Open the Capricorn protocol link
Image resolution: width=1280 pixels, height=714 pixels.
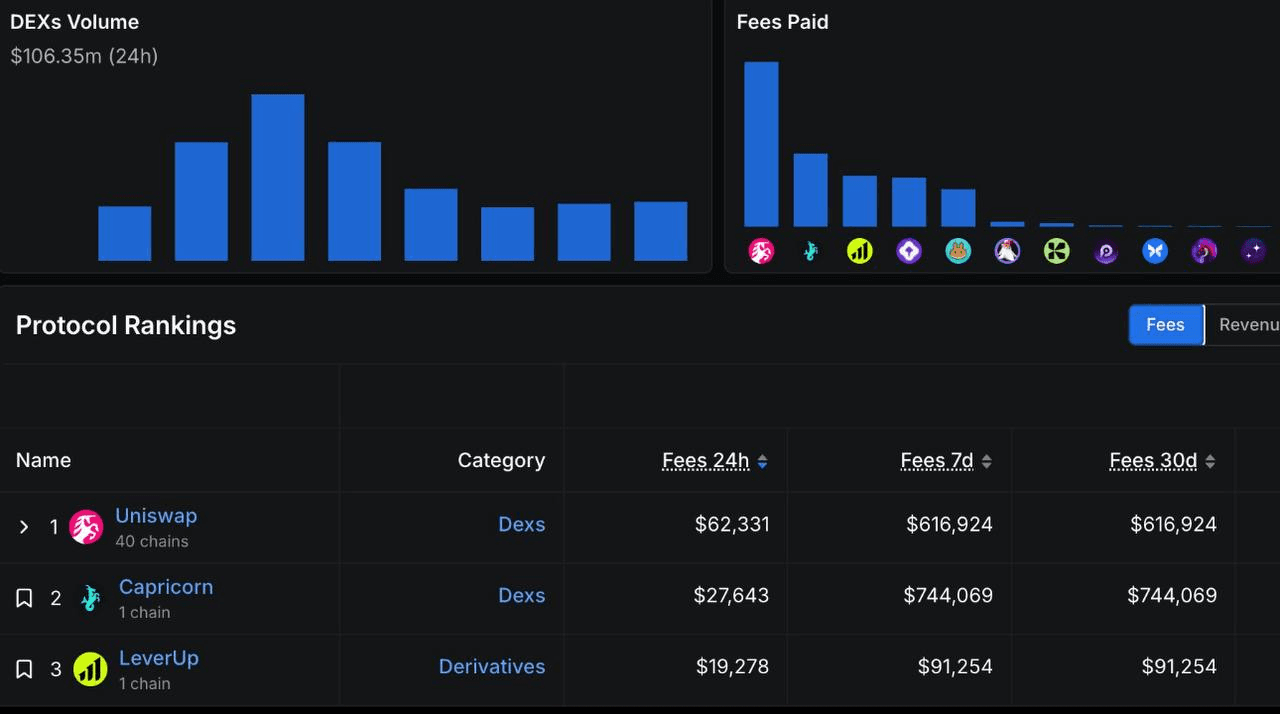click(x=166, y=587)
